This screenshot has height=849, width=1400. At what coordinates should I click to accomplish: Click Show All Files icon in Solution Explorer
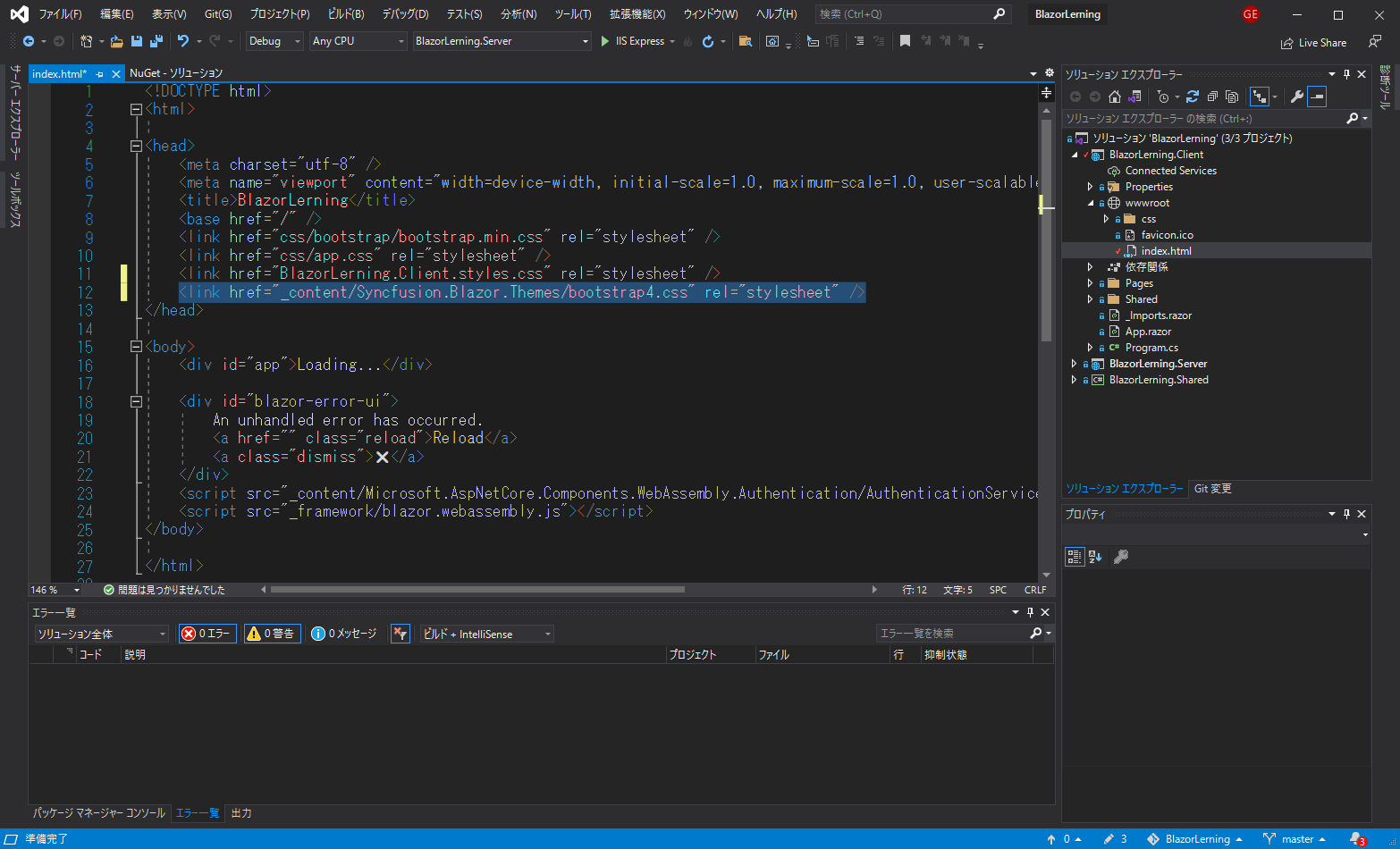coord(1232,97)
